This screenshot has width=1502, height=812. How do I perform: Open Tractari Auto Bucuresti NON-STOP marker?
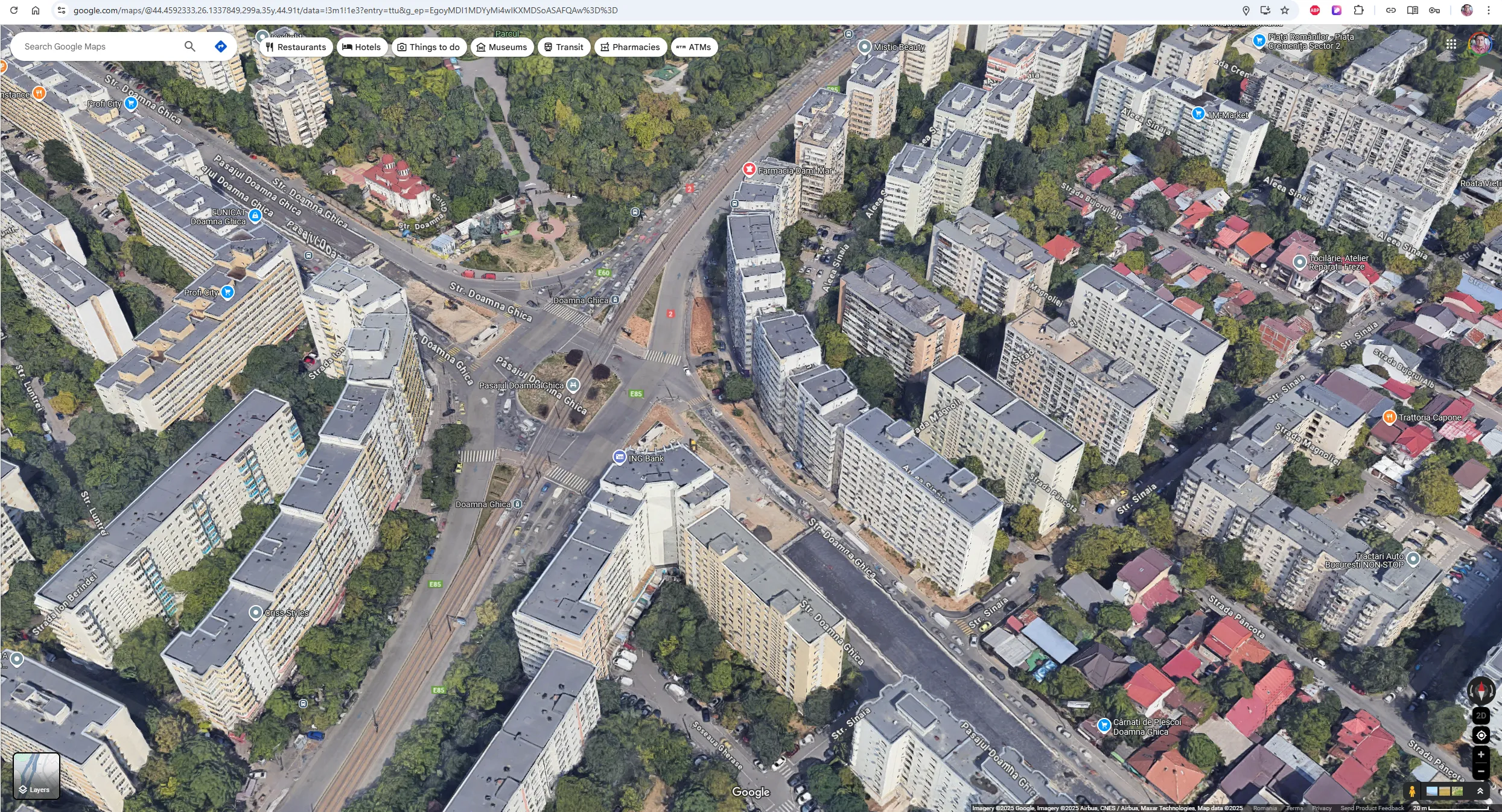(x=1413, y=560)
